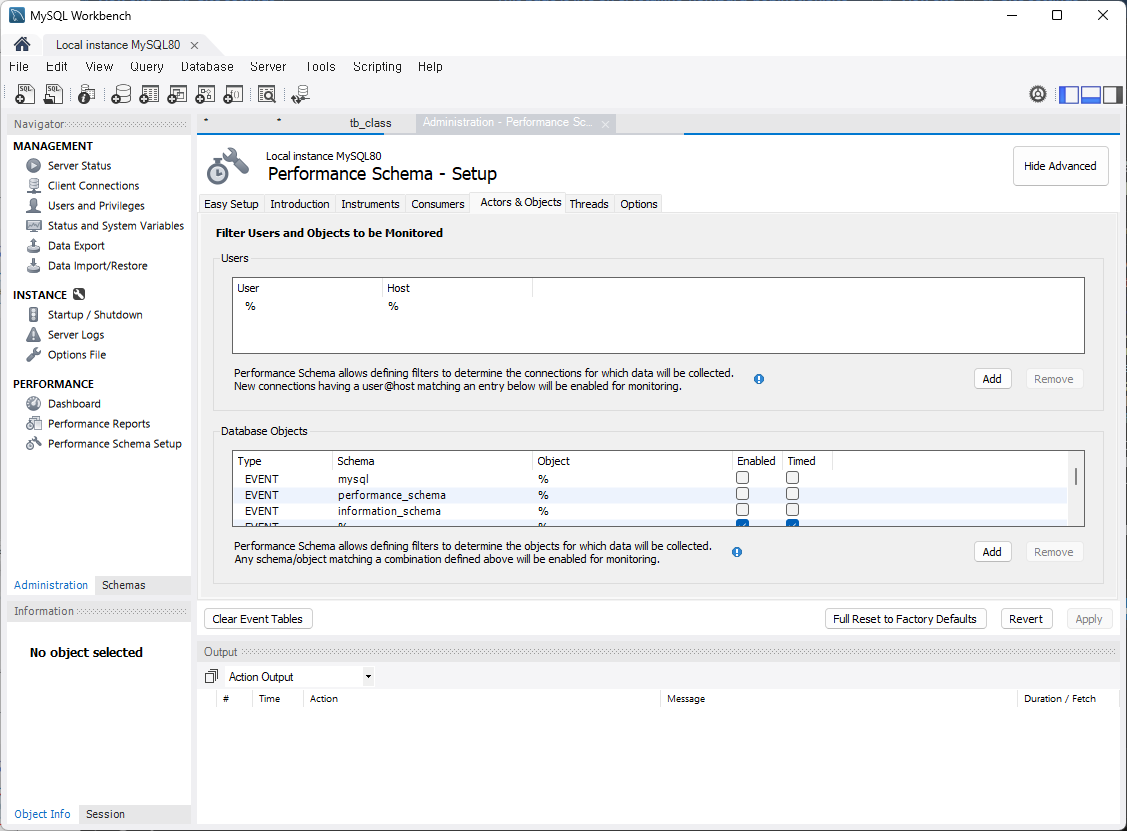Viewport: 1127px width, 831px height.
Task: Switch to the Consumers tab
Action: (438, 204)
